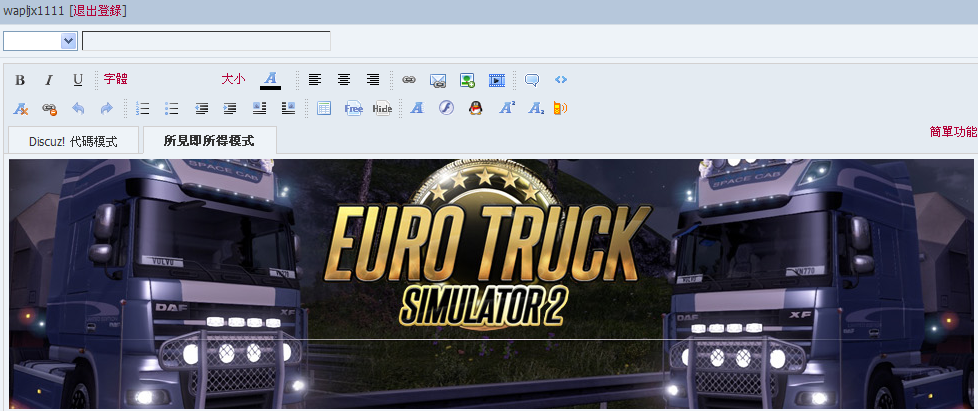Screen dimensions: 978x411
Task: Insert a hyperlink with the link icon
Action: click(408, 80)
